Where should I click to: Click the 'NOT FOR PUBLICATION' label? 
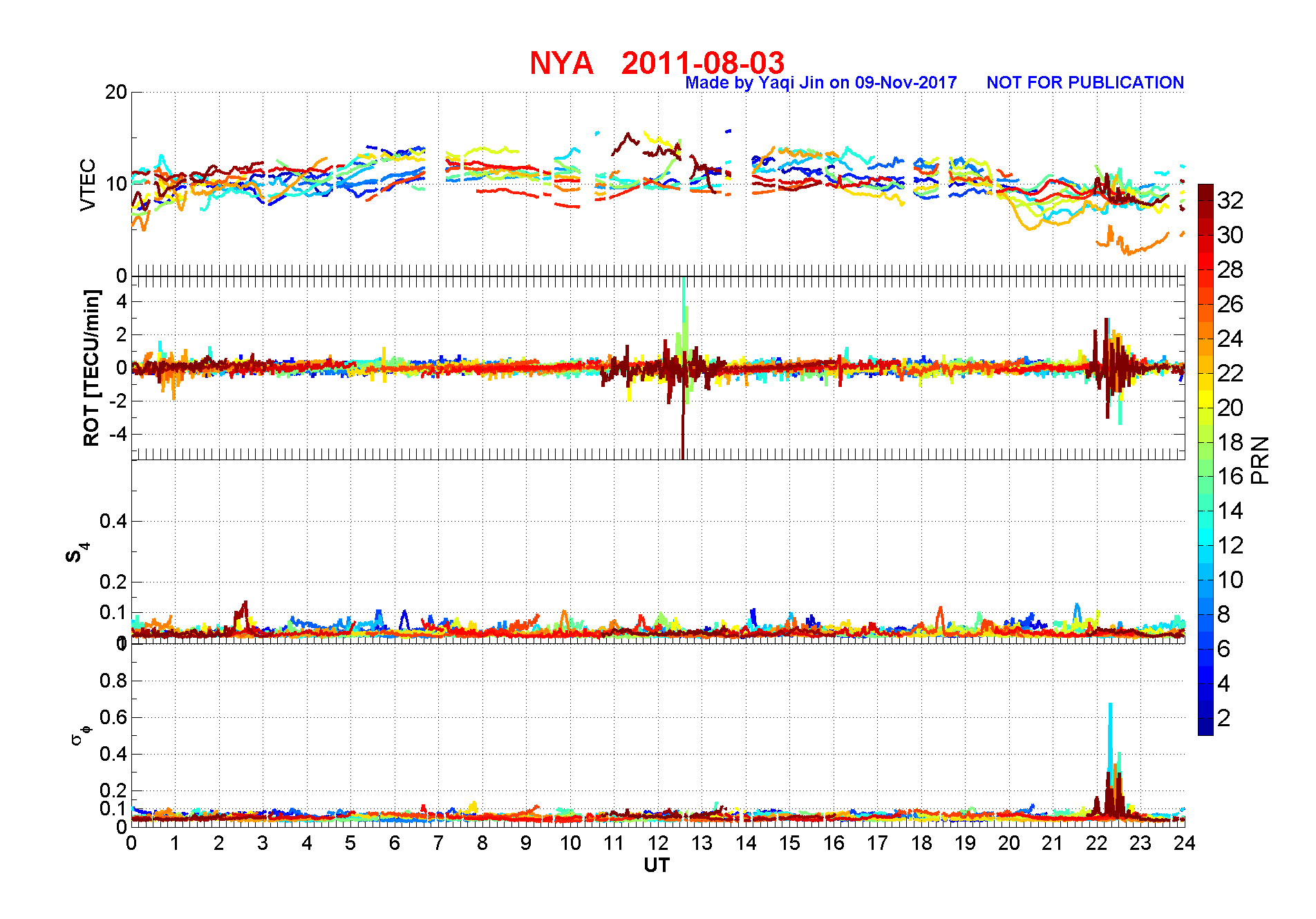tap(1085, 83)
